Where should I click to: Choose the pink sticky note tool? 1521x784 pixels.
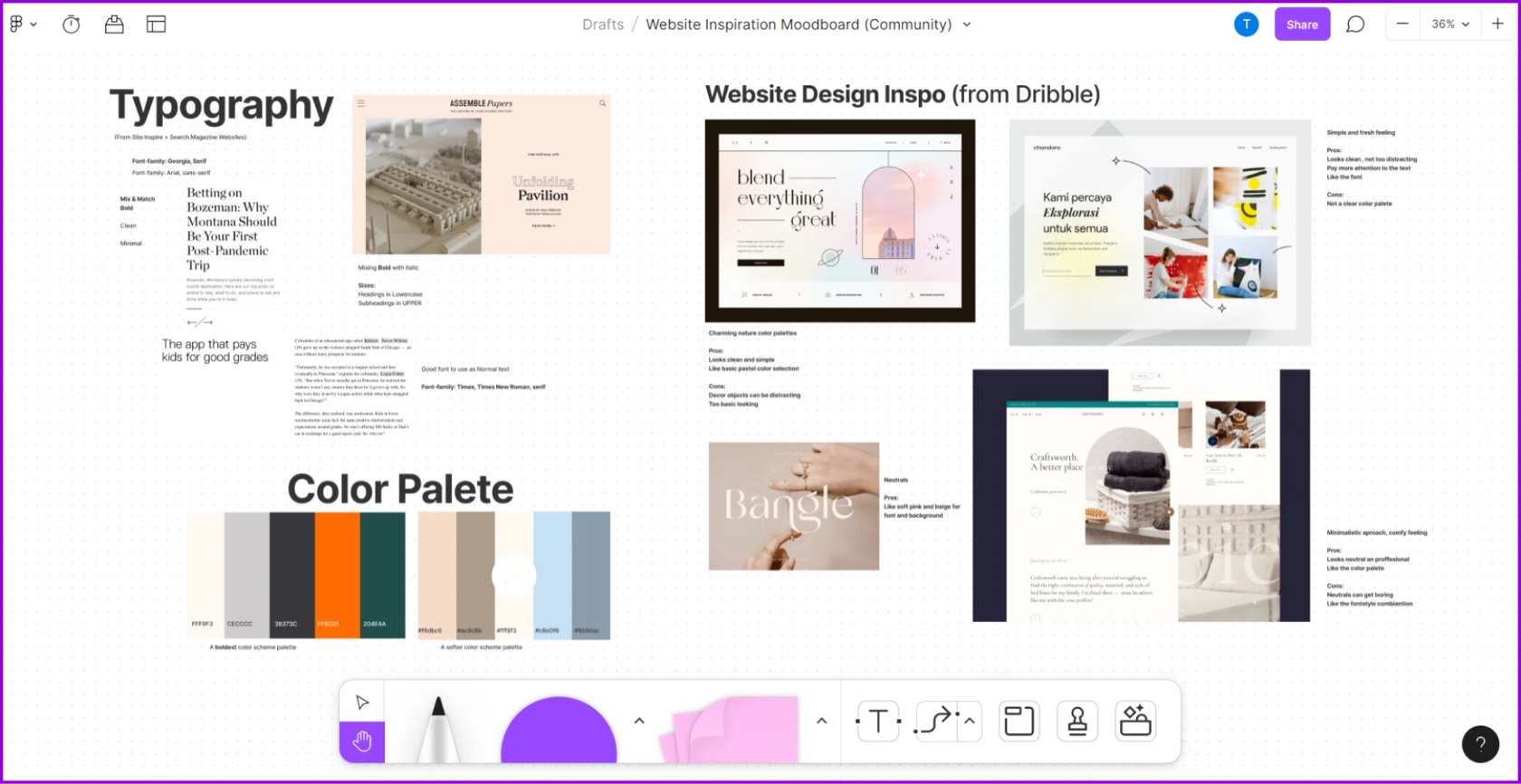pos(733,730)
